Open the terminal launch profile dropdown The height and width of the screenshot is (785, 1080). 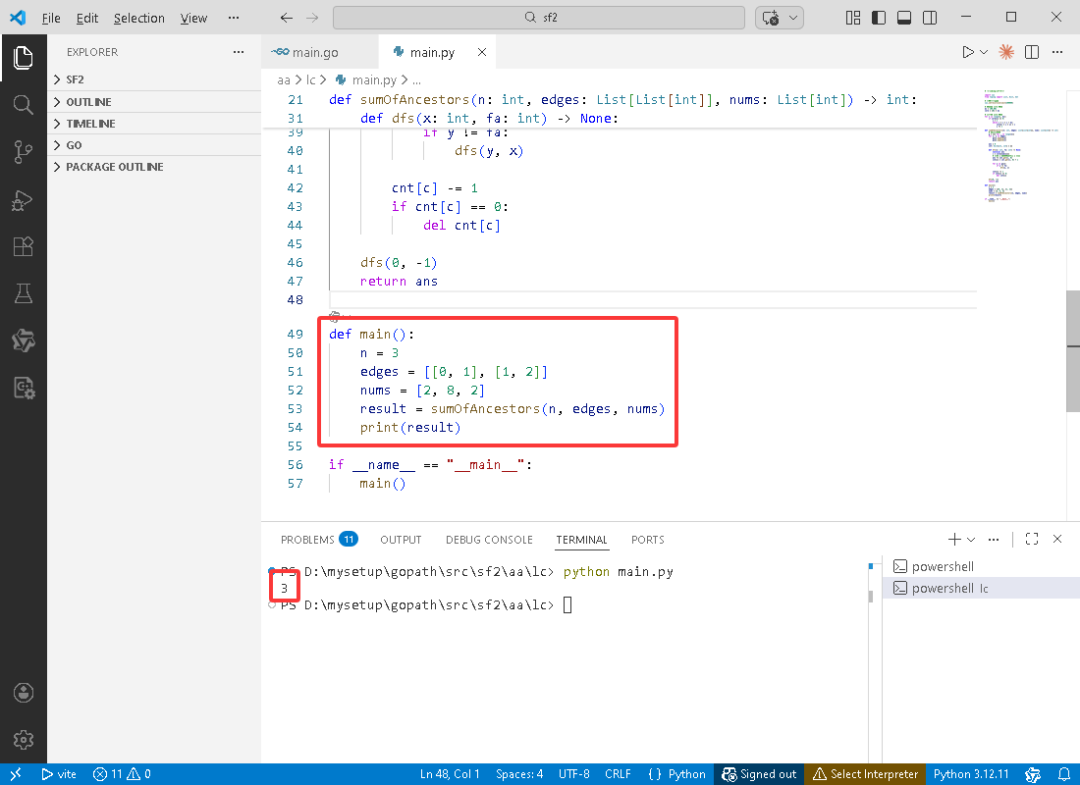pos(970,539)
